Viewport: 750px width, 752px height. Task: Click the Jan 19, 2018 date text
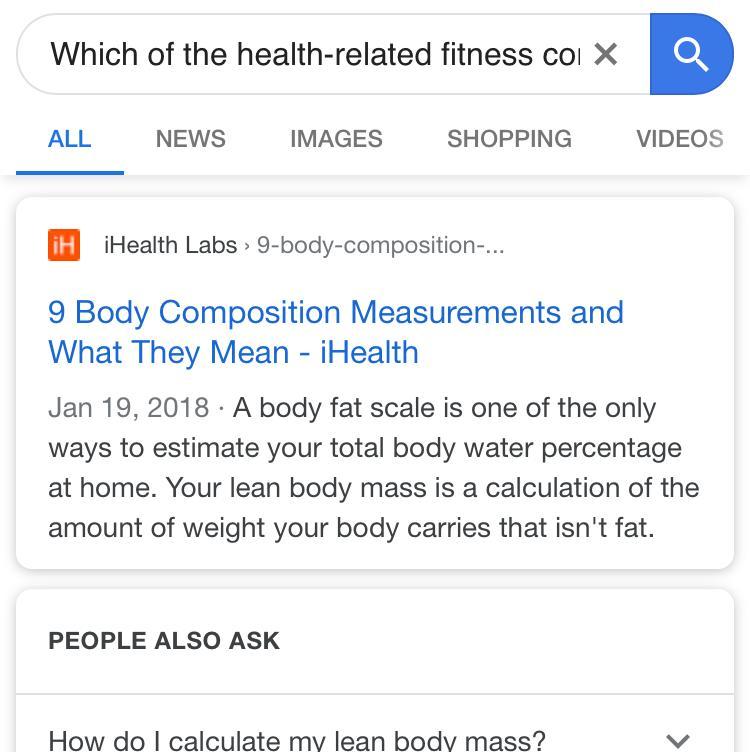coord(129,408)
